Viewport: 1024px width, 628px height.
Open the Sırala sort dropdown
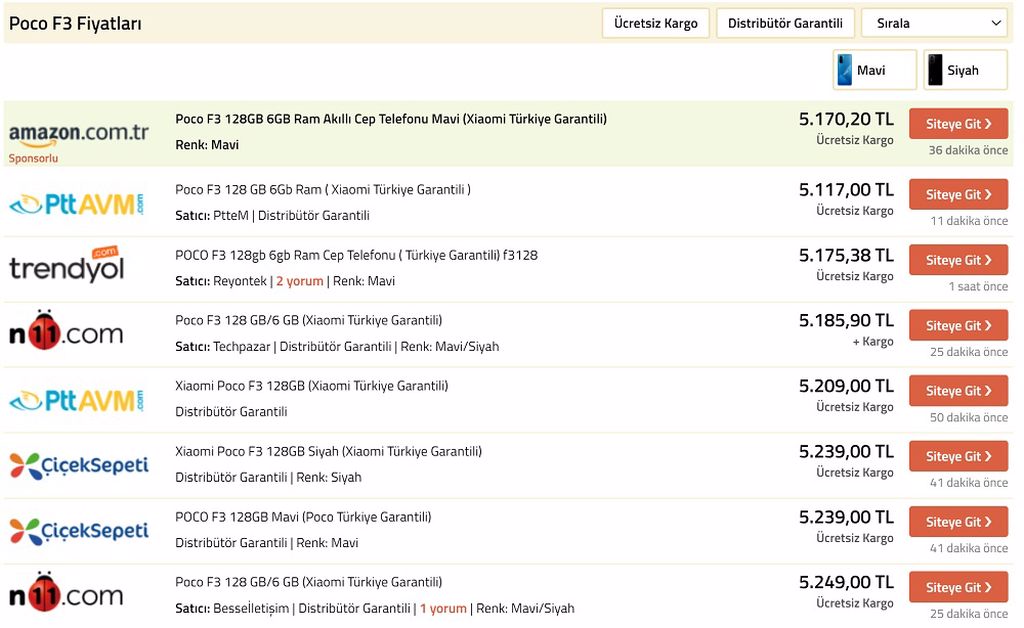[x=936, y=24]
